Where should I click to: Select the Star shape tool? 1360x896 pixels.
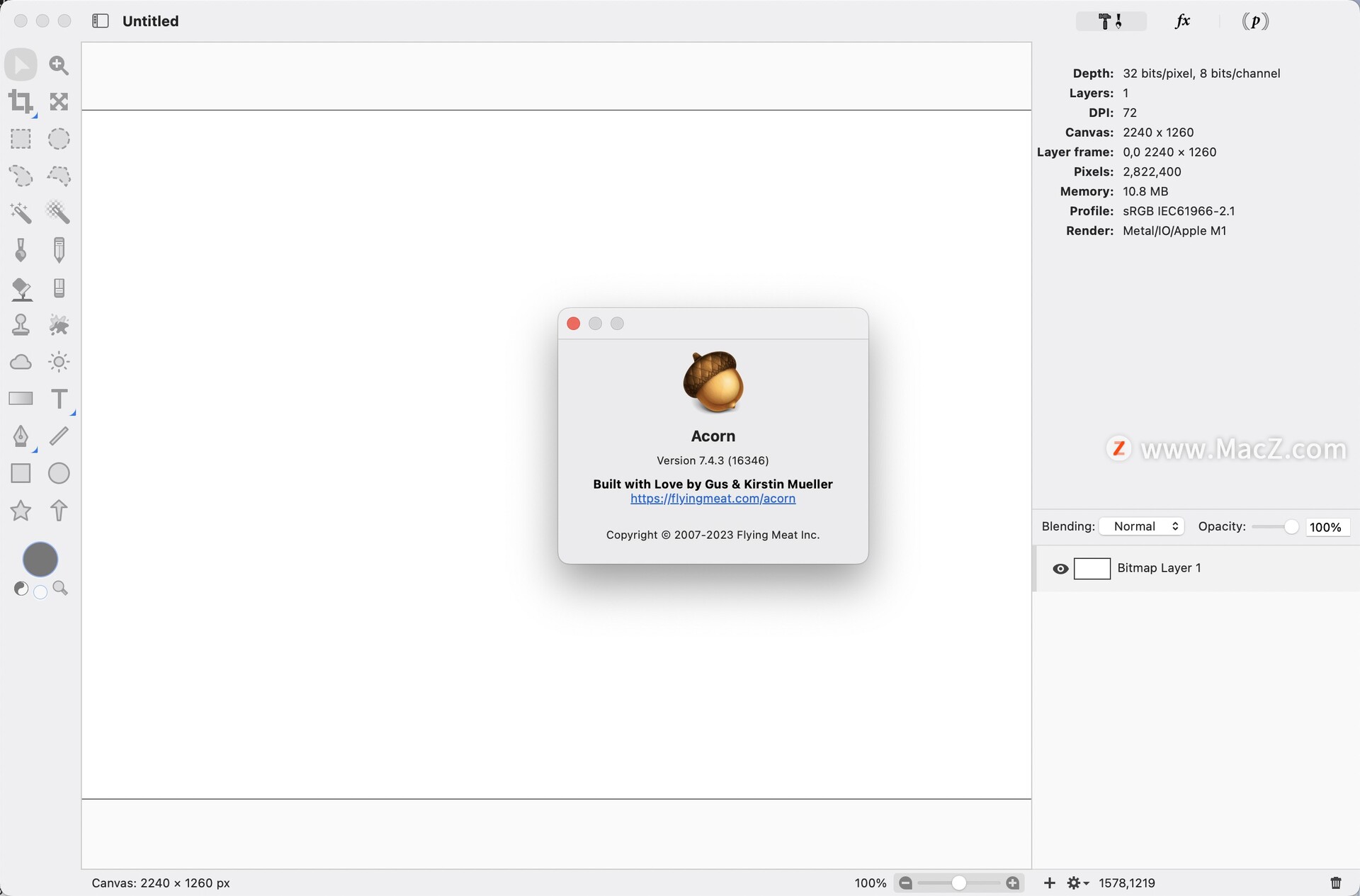click(21, 511)
